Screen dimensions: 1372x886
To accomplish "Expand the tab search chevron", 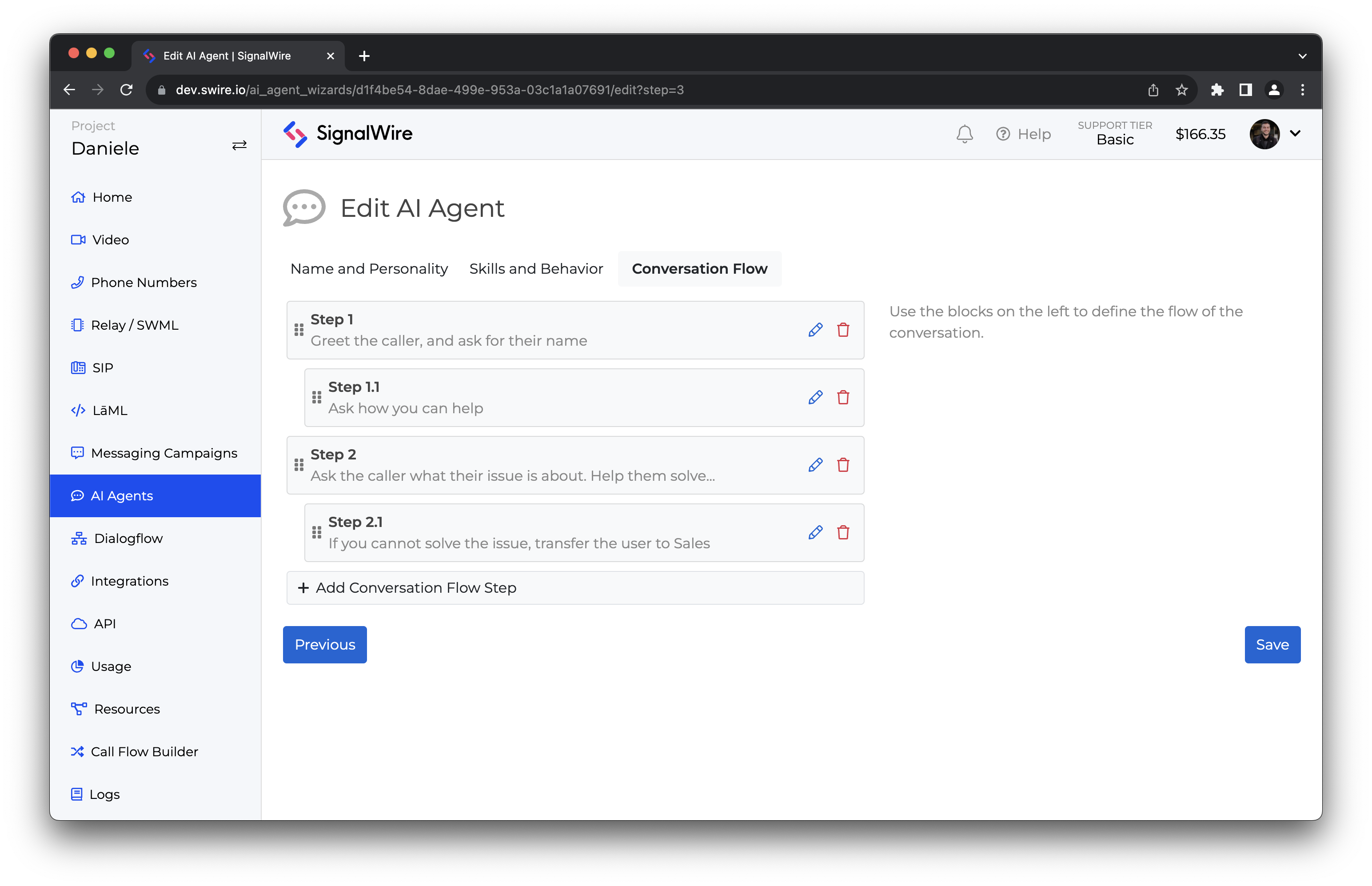I will point(1302,56).
